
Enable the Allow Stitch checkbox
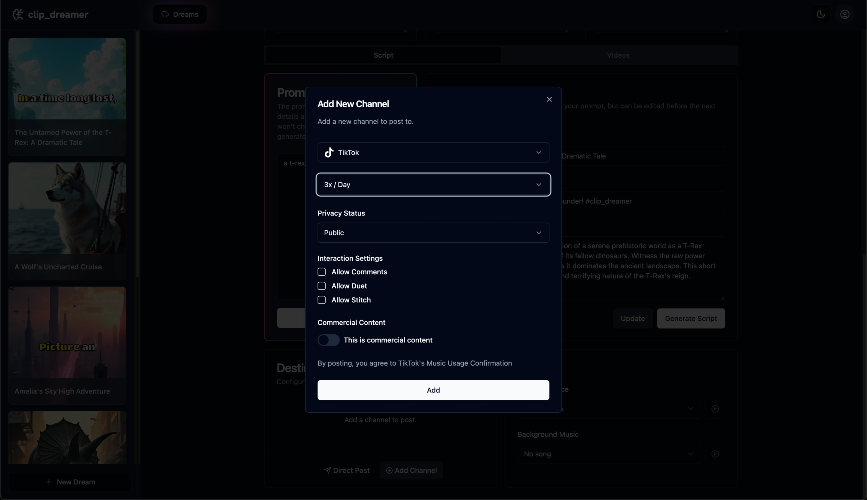(x=321, y=300)
